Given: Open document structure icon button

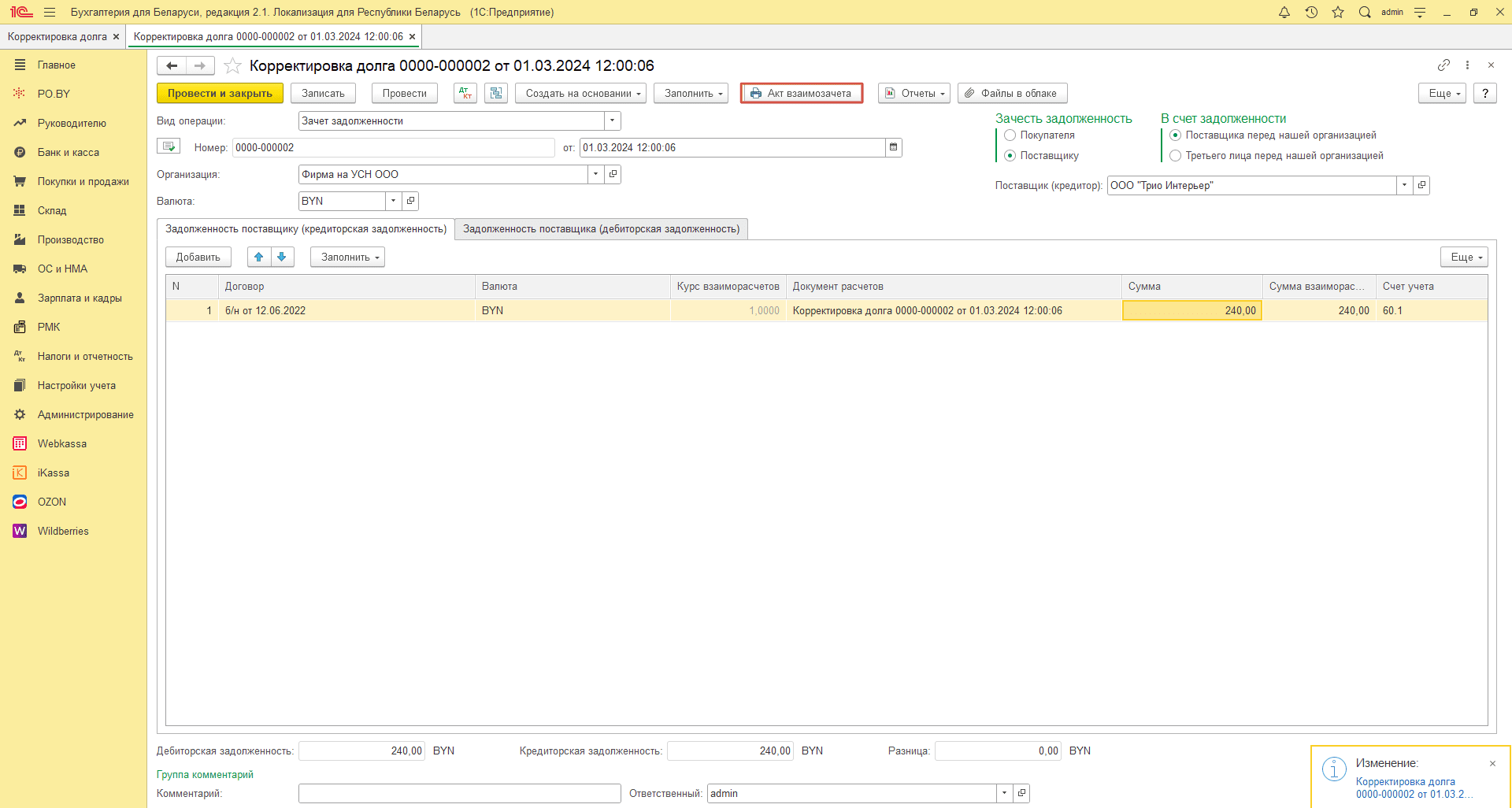Looking at the screenshot, I should point(496,93).
